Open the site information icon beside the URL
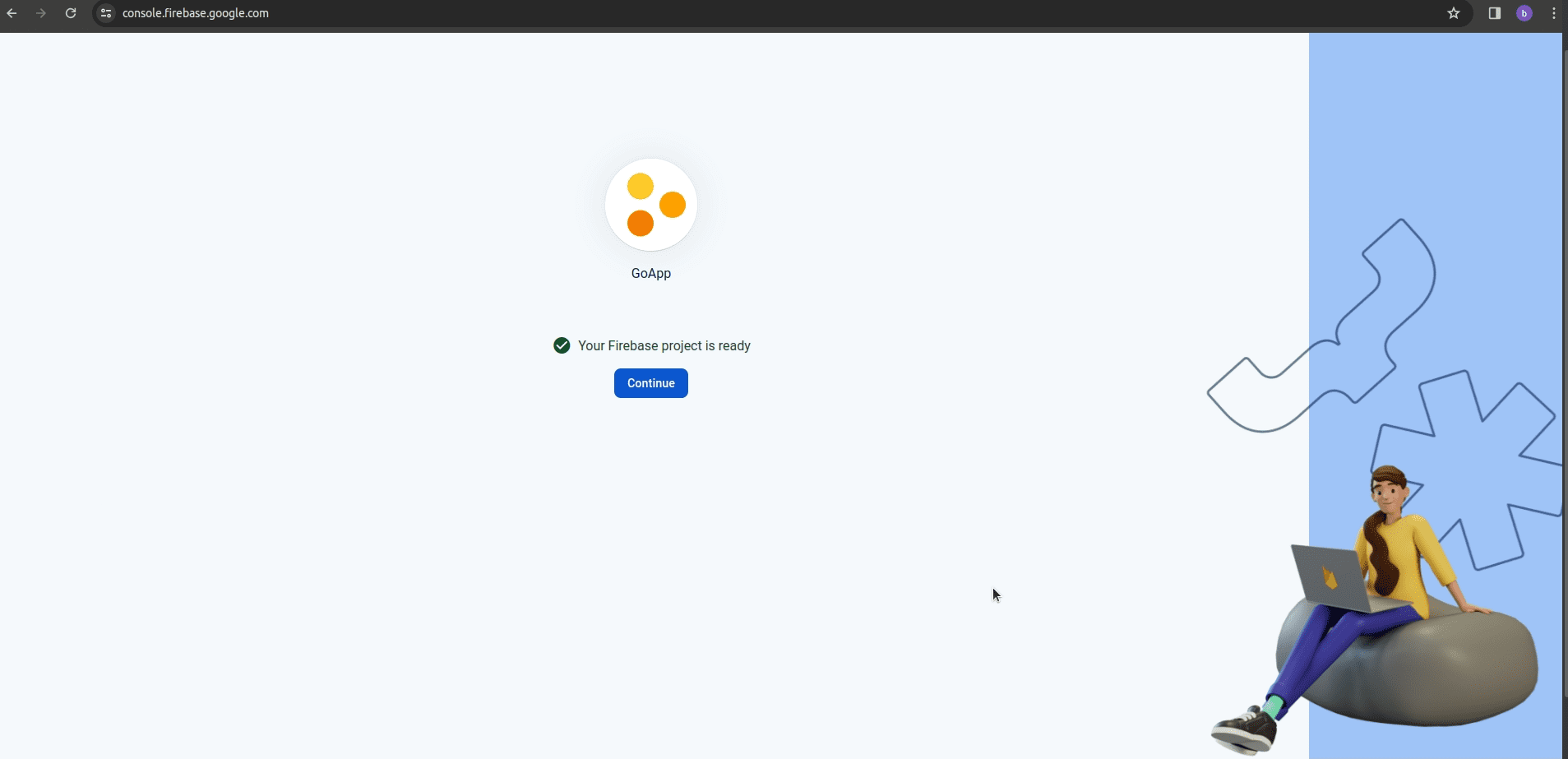This screenshot has height=759, width=1568. click(x=106, y=13)
